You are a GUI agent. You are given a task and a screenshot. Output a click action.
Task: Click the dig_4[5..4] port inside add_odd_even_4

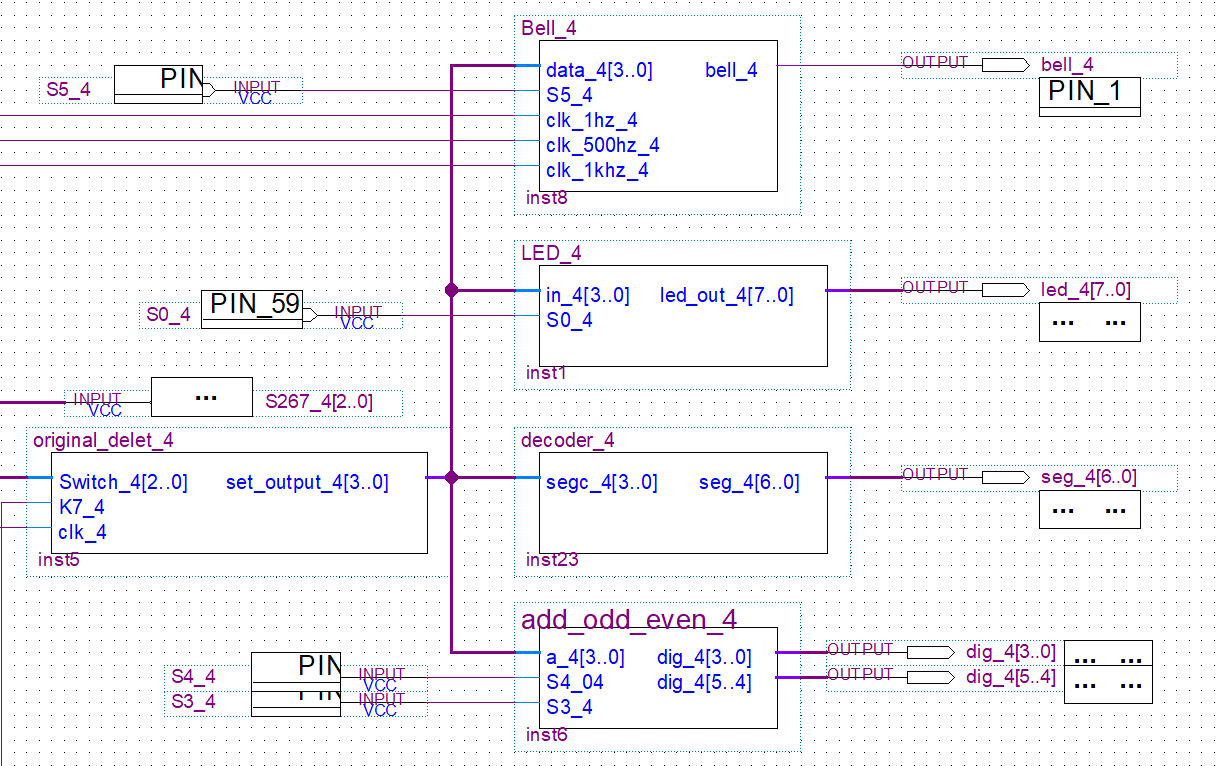click(704, 682)
